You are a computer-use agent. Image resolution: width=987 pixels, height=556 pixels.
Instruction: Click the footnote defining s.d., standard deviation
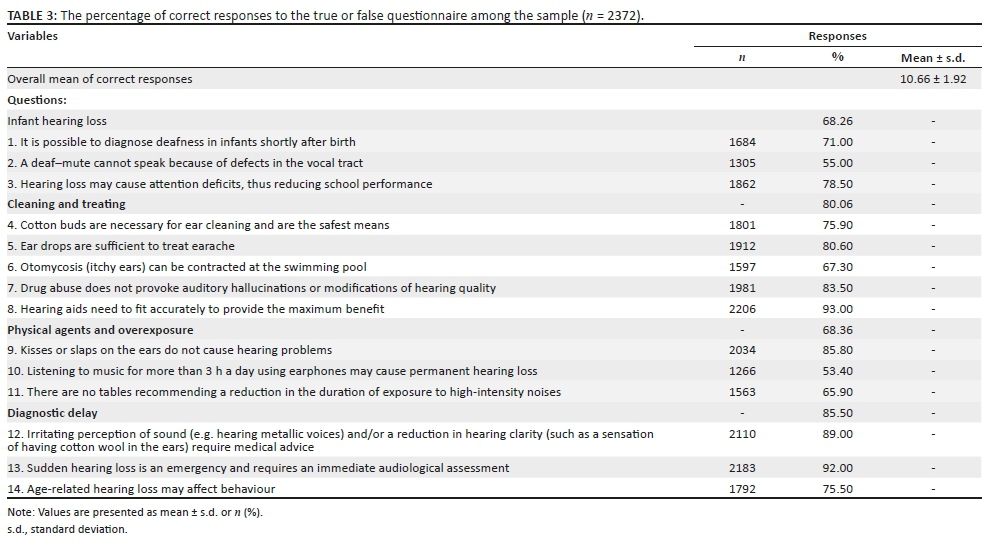pyautogui.click(x=67, y=529)
